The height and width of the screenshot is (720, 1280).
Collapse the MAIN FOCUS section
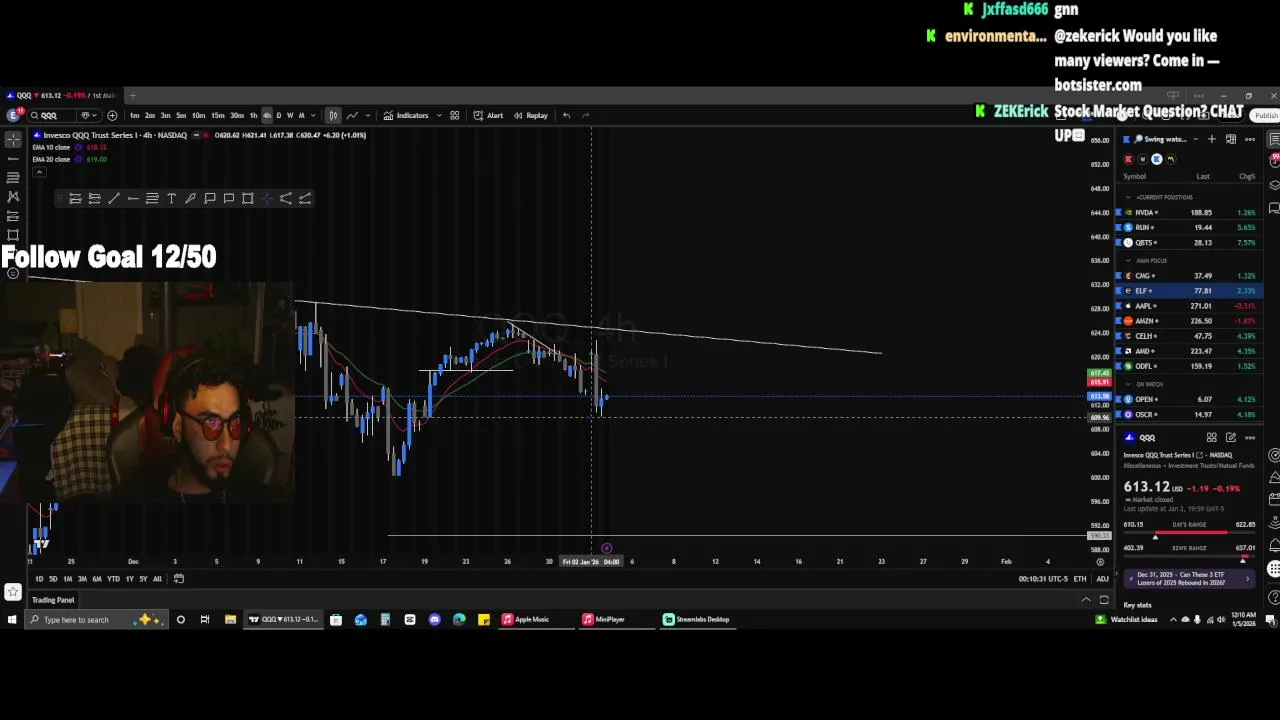(1129, 260)
